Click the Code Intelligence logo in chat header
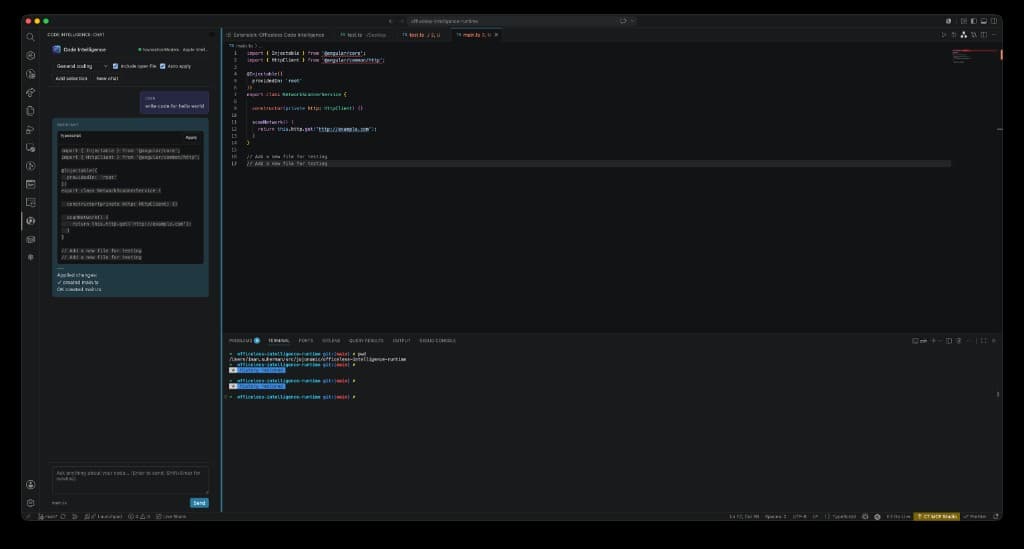The width and height of the screenshot is (1024, 549). coord(57,50)
